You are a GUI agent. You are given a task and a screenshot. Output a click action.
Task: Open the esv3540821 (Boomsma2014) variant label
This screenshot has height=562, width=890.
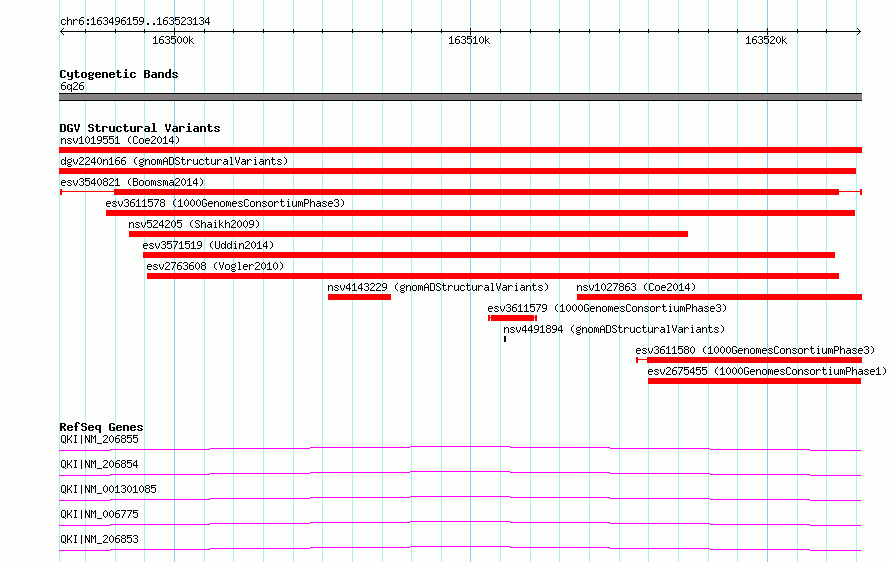coord(132,182)
